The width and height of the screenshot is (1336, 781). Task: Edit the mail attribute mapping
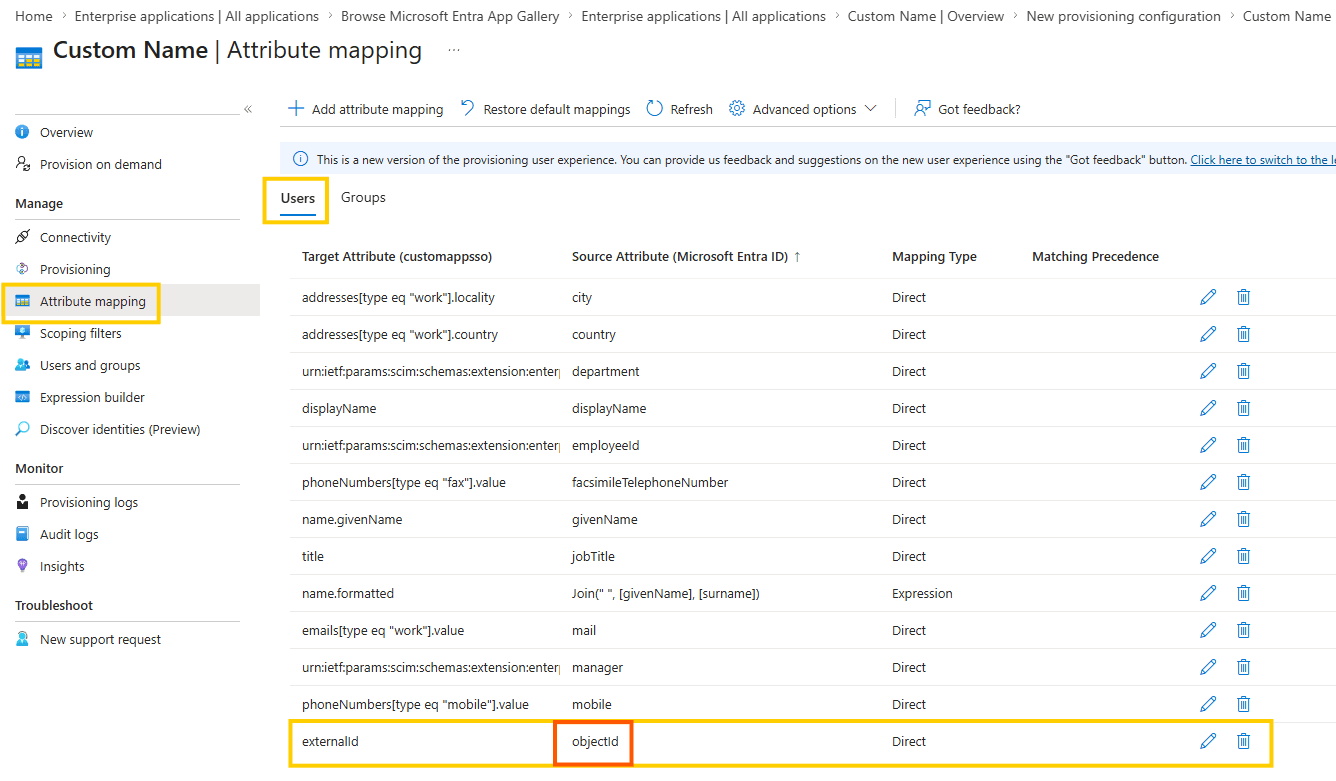[x=1208, y=630]
